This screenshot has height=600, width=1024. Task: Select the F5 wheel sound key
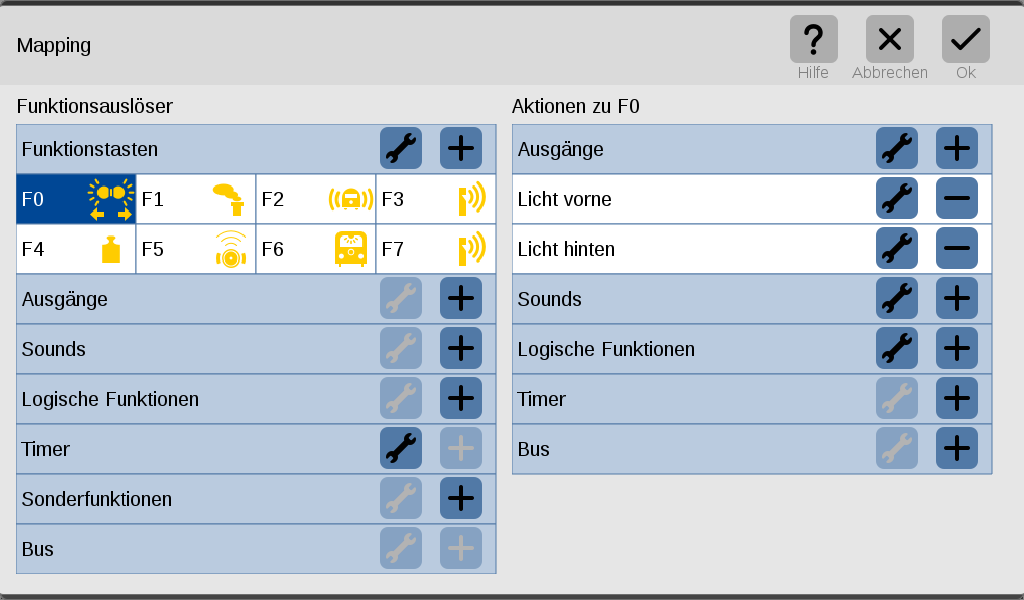196,249
